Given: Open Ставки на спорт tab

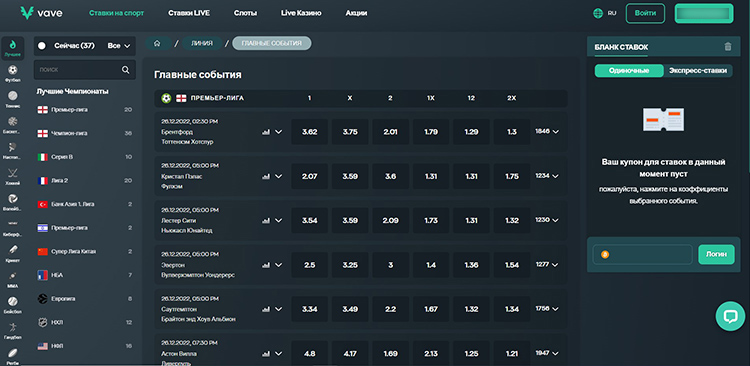Looking at the screenshot, I should click(116, 13).
